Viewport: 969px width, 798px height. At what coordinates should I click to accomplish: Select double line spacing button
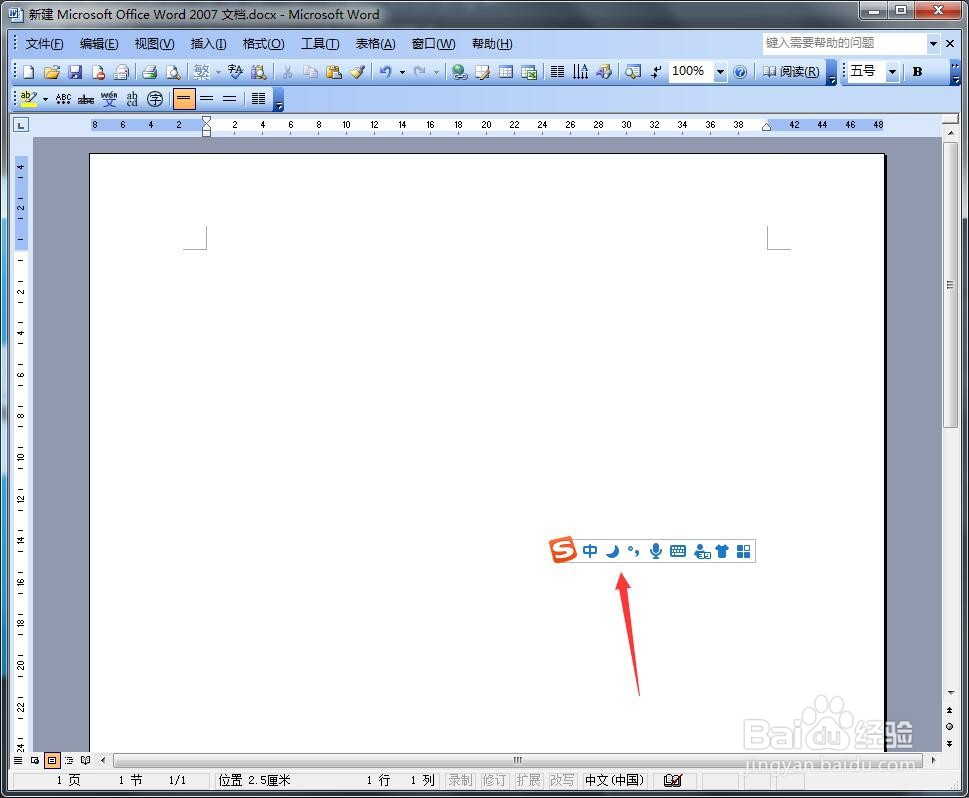[x=229, y=98]
